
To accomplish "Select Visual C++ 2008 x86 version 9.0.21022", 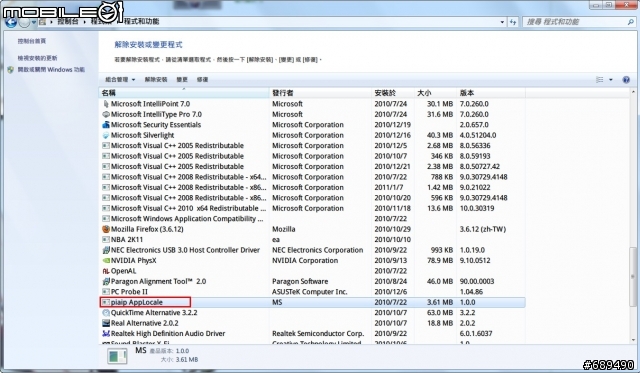I will 312,188.
